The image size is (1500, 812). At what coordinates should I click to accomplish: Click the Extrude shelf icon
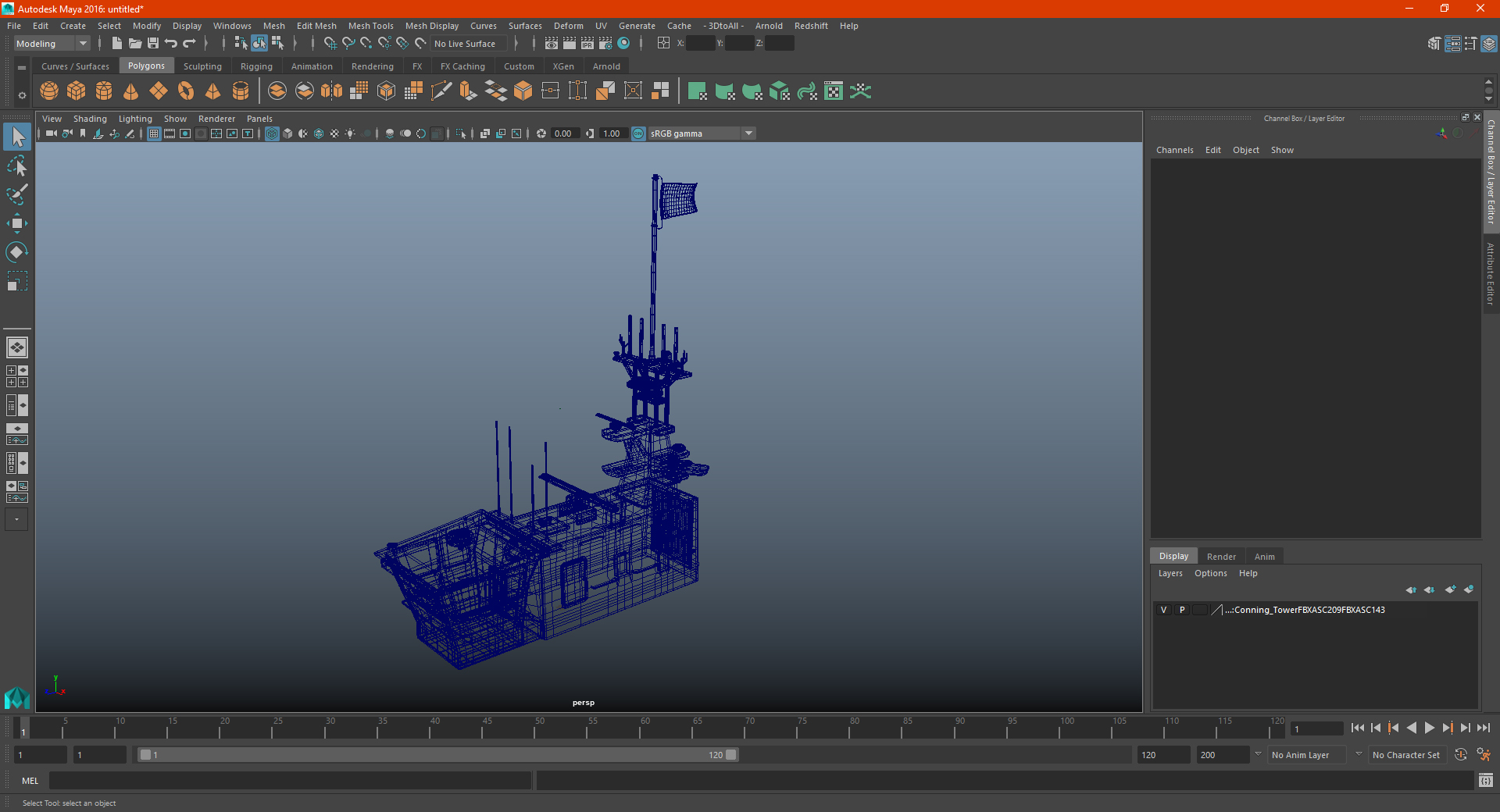tap(469, 91)
